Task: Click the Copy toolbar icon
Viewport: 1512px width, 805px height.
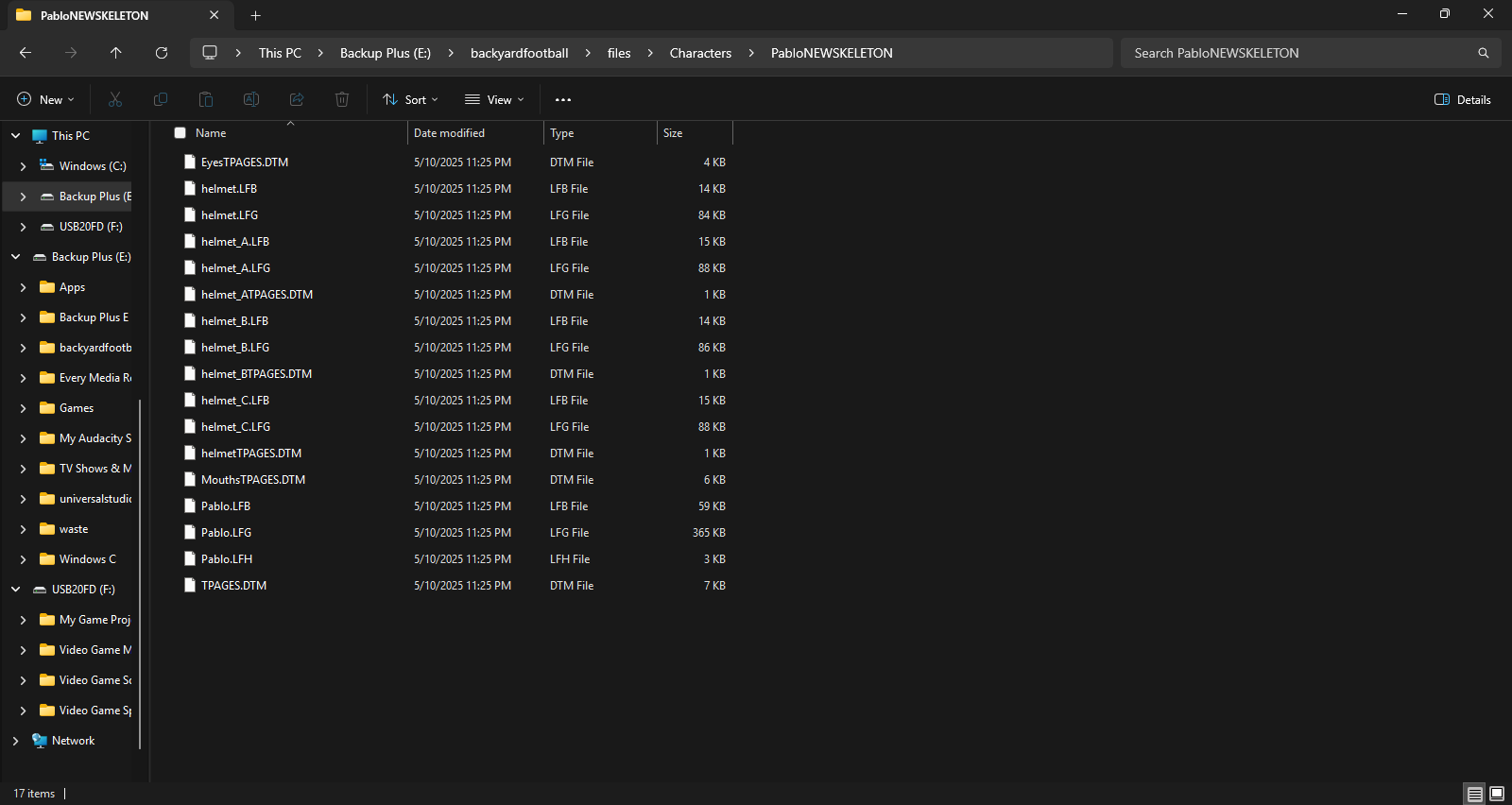Action: coord(161,99)
